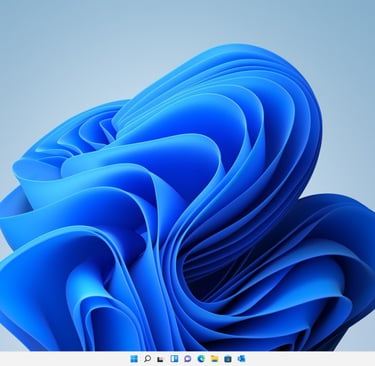This screenshot has width=375, height=366.
Task: Open File Explorer from the taskbar
Action: (x=214, y=359)
